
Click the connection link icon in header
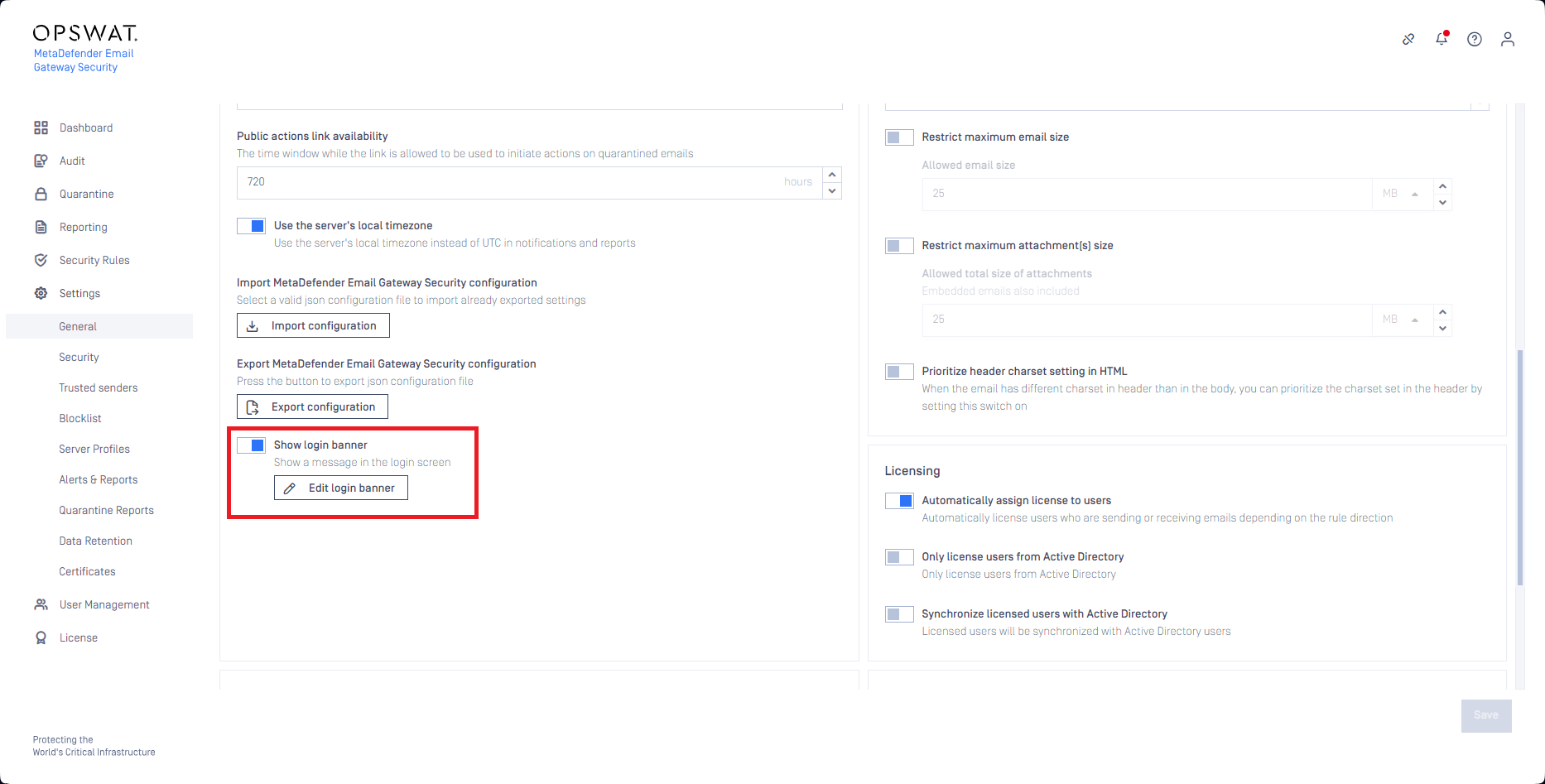1408,39
